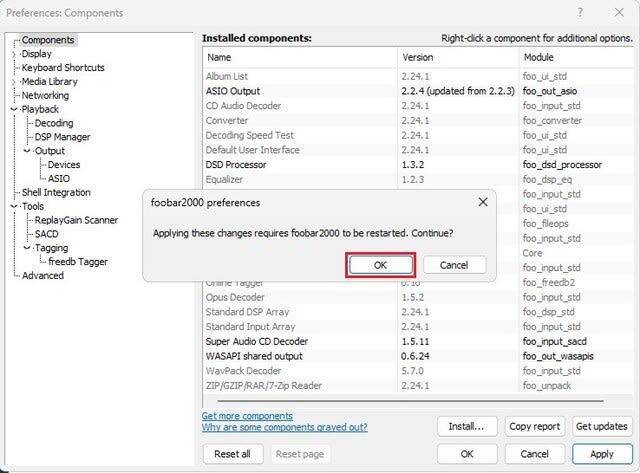This screenshot has height=473, width=640.
Task: Confirm restart with OK in foobar2000 dialog
Action: click(x=380, y=265)
